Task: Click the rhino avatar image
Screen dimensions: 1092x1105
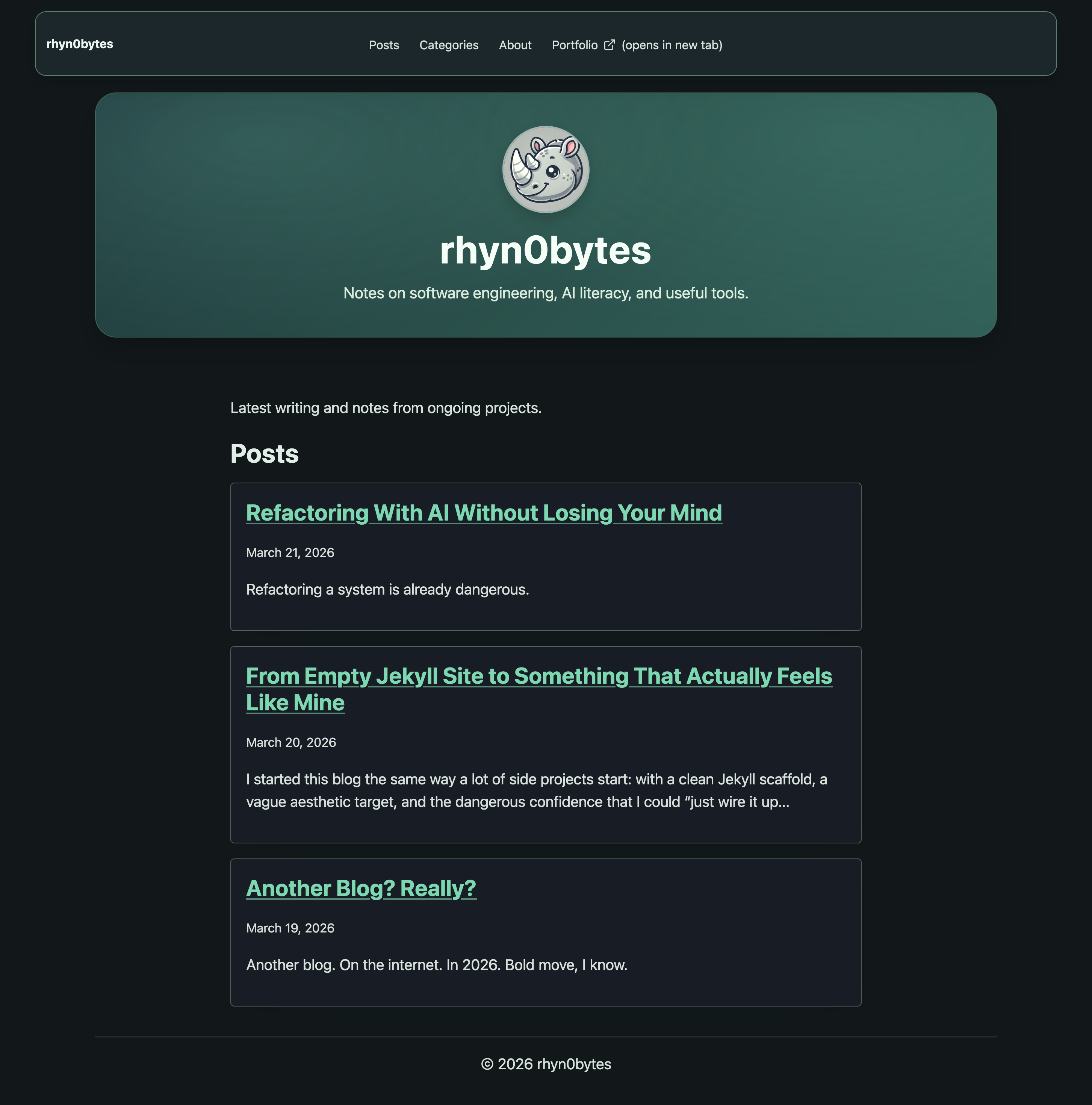Action: point(545,169)
